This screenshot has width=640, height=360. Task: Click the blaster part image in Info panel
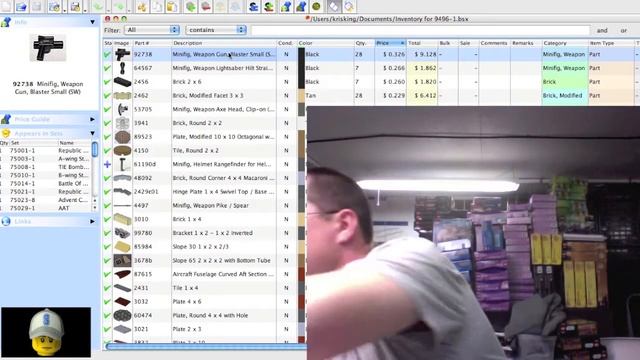tap(48, 47)
